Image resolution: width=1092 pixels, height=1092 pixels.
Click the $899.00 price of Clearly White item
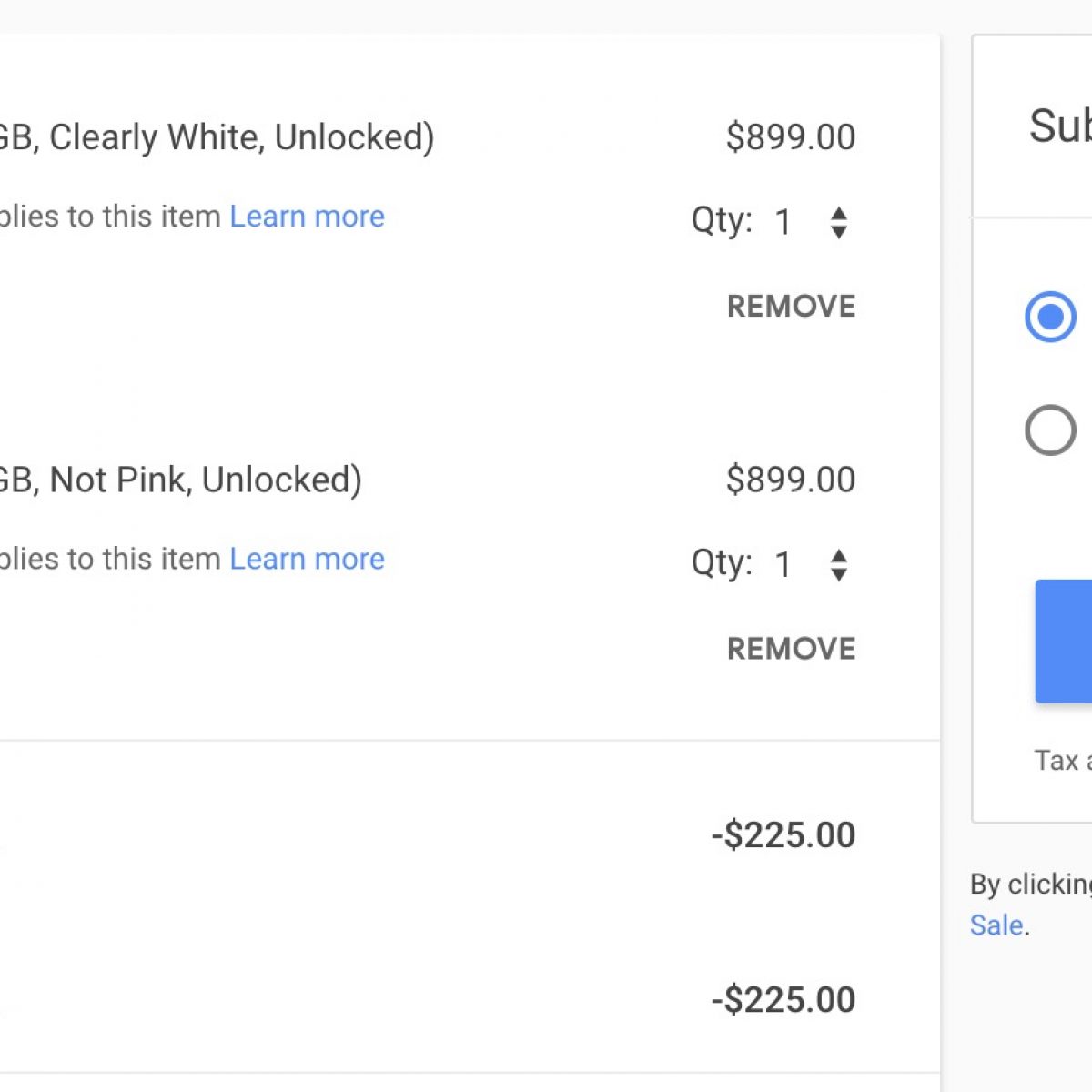coord(790,137)
